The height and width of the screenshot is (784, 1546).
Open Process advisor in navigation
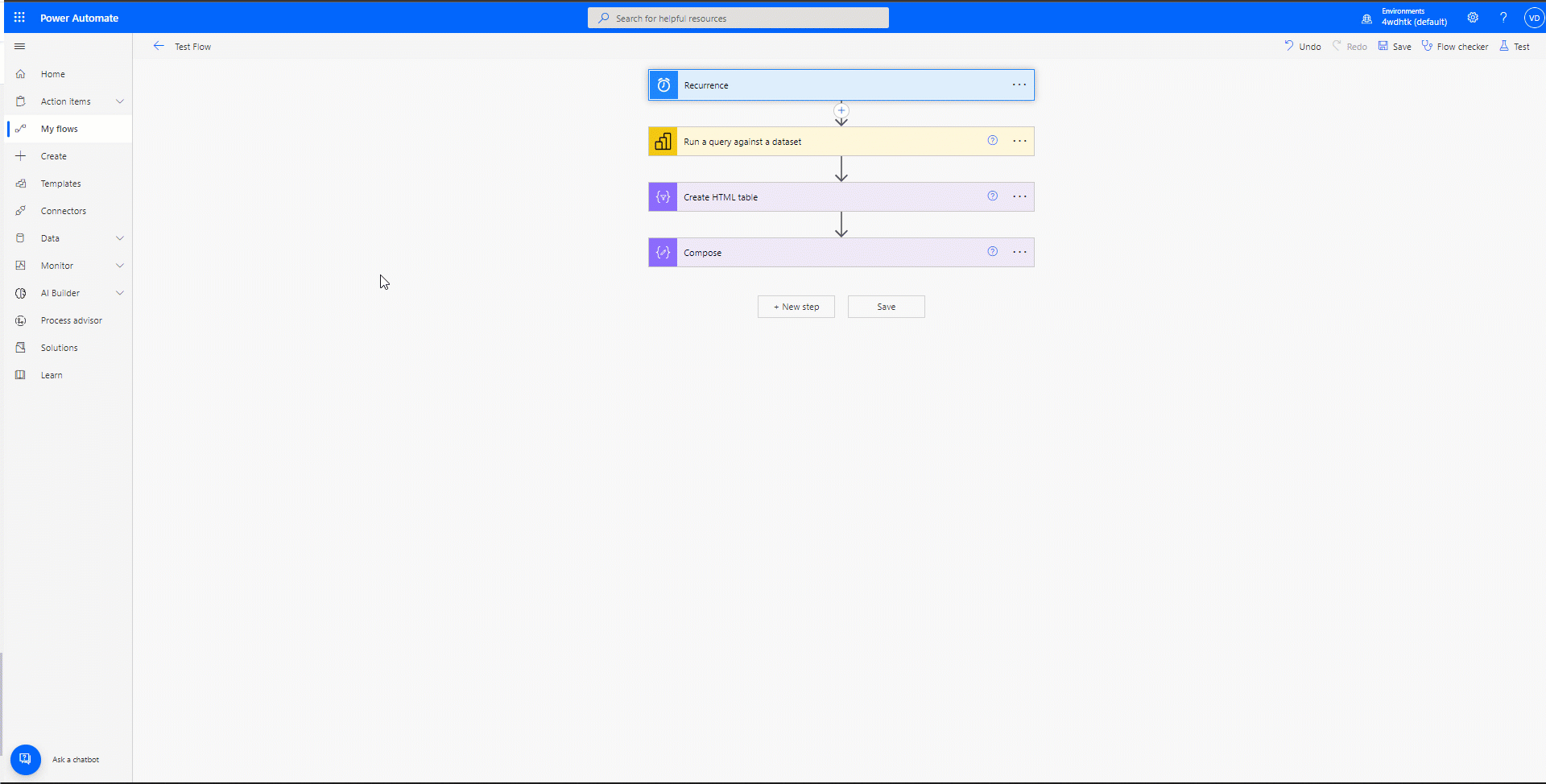[x=72, y=320]
